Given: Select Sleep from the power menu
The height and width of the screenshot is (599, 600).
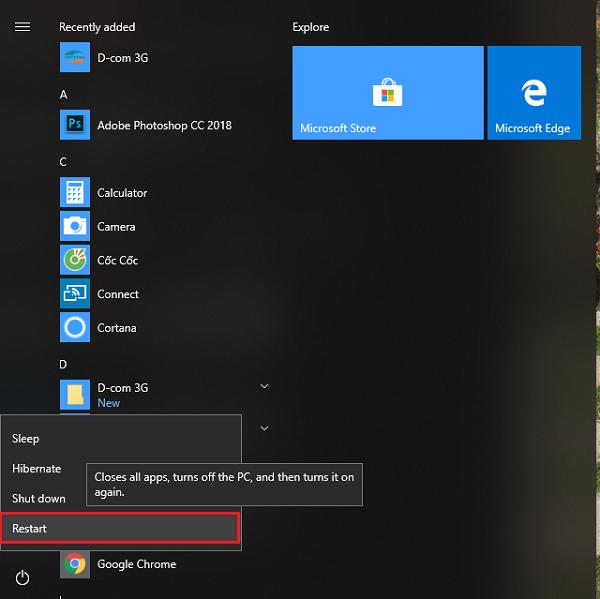Looking at the screenshot, I should (x=25, y=438).
